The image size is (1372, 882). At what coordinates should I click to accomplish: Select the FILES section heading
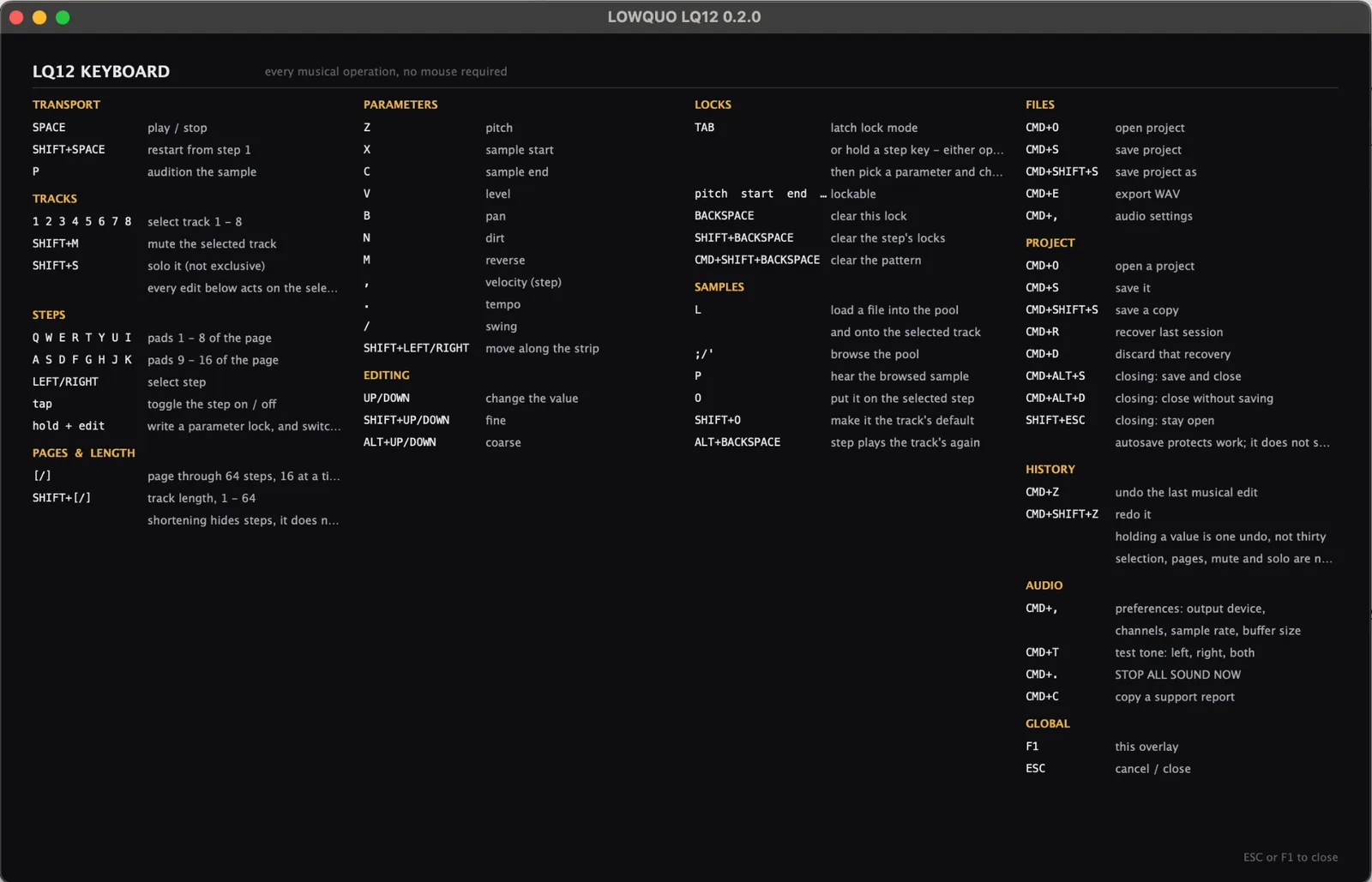pyautogui.click(x=1040, y=105)
